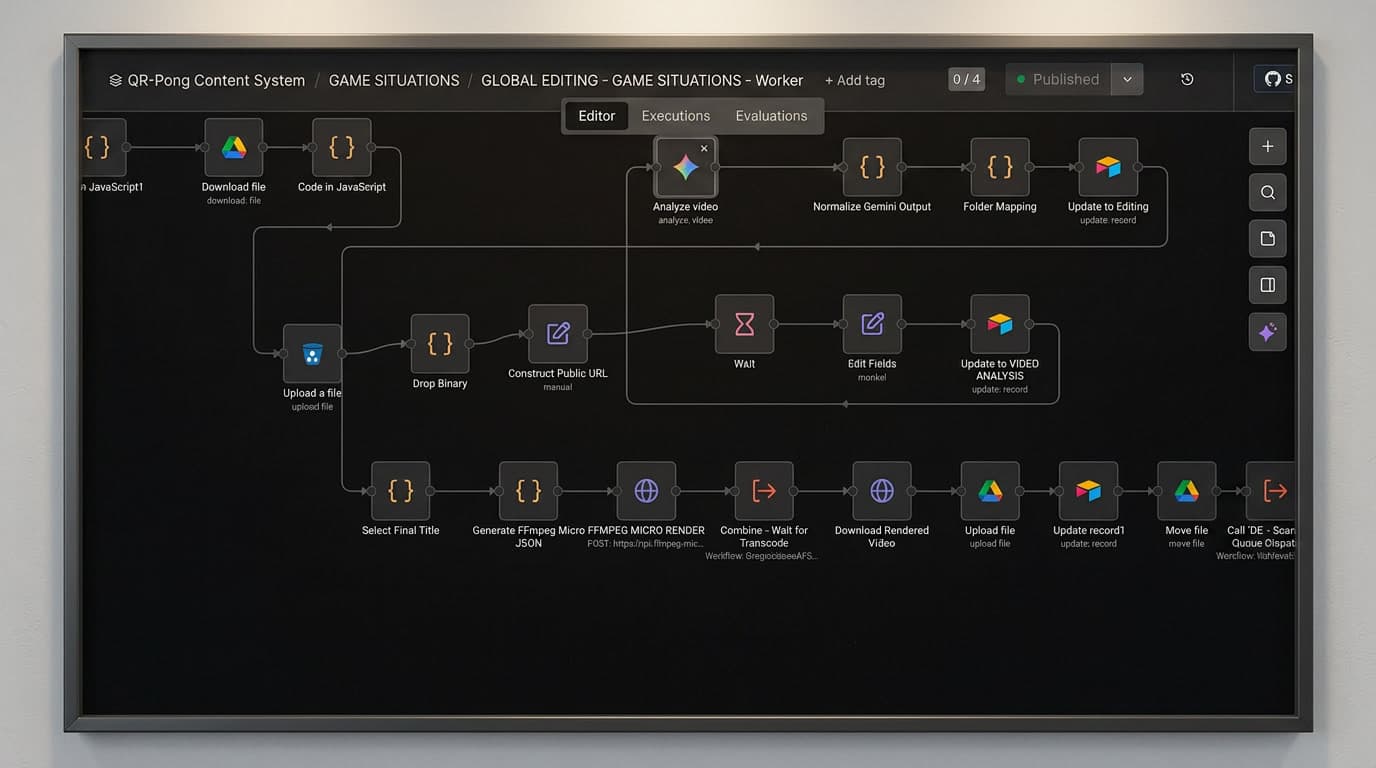
Task: Click the Drop Binary code node icon
Action: click(x=440, y=343)
